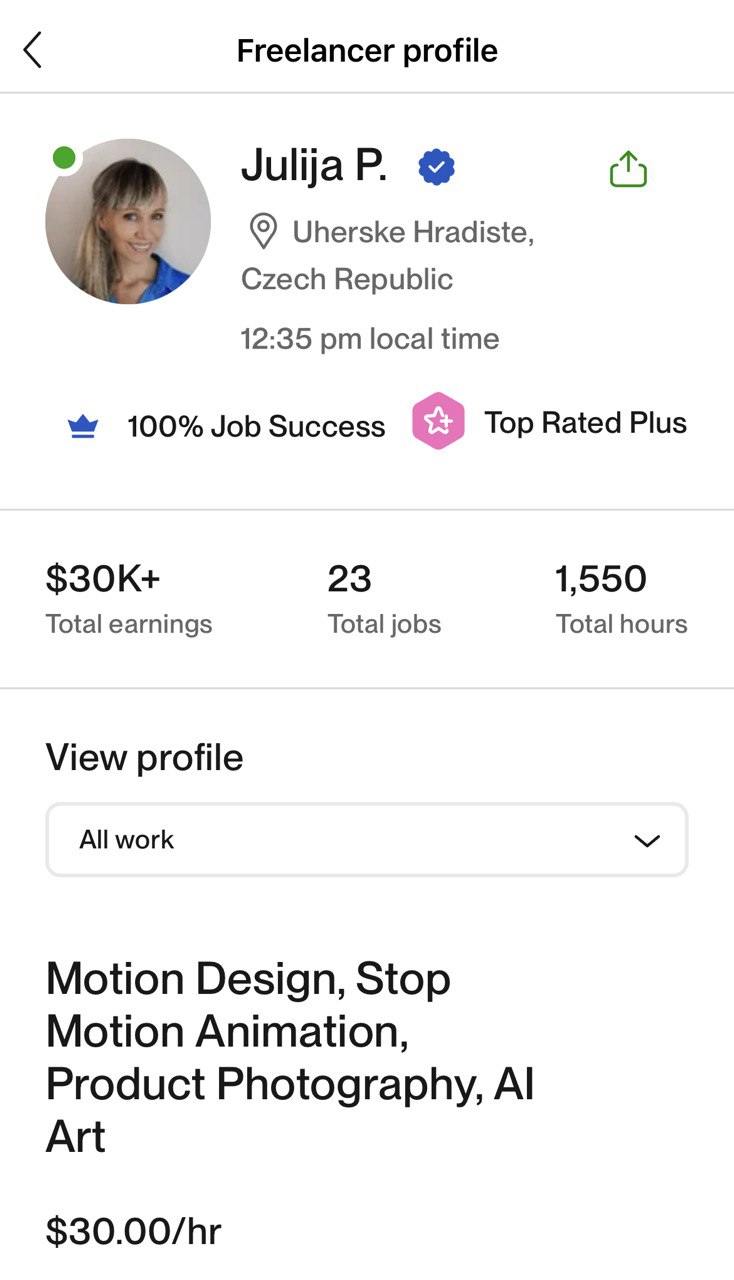Tap the 23 total jobs stat
This screenshot has height=1280, width=734.
click(x=384, y=598)
